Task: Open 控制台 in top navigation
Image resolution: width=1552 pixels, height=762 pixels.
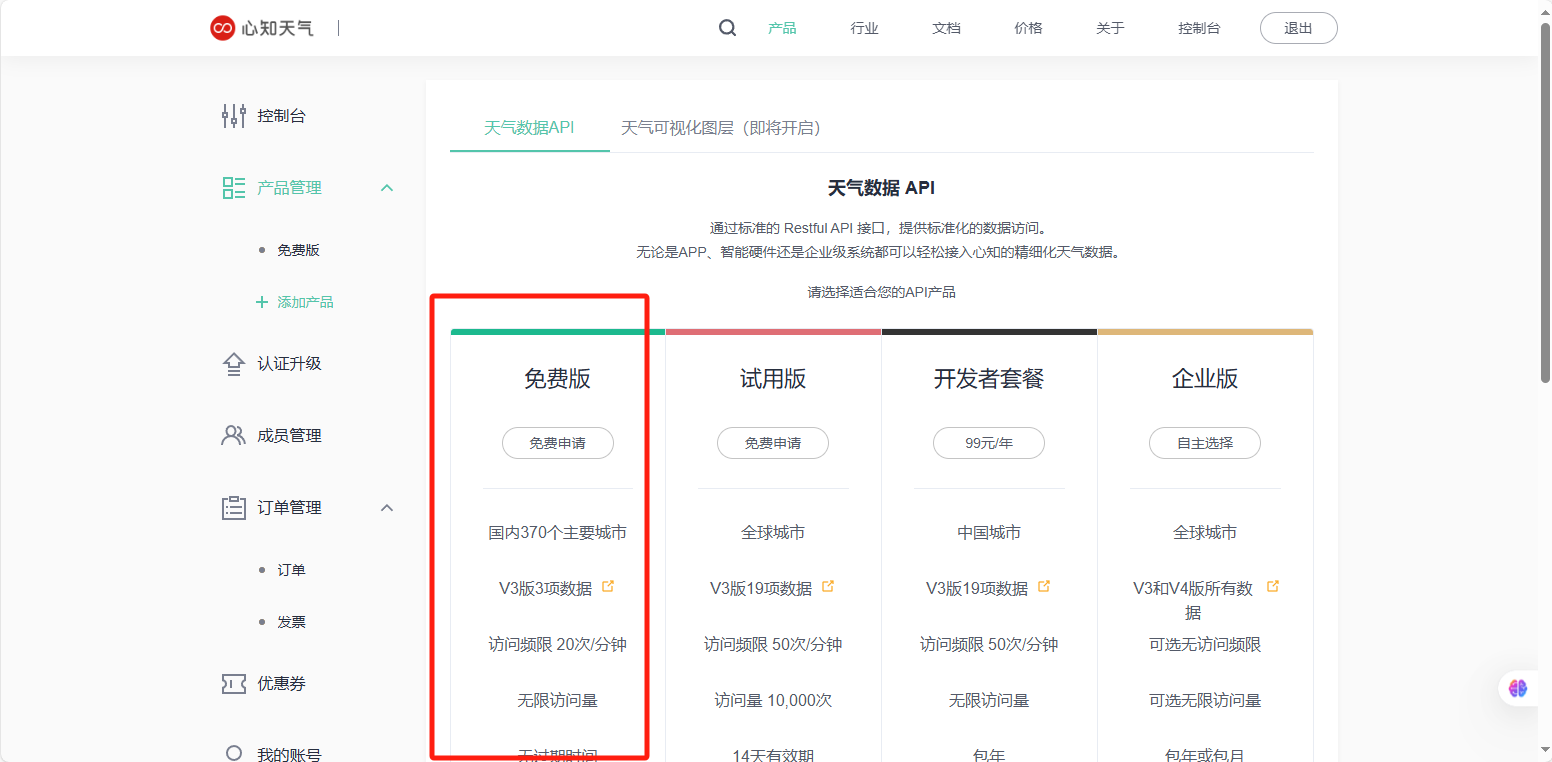Action: click(1199, 28)
